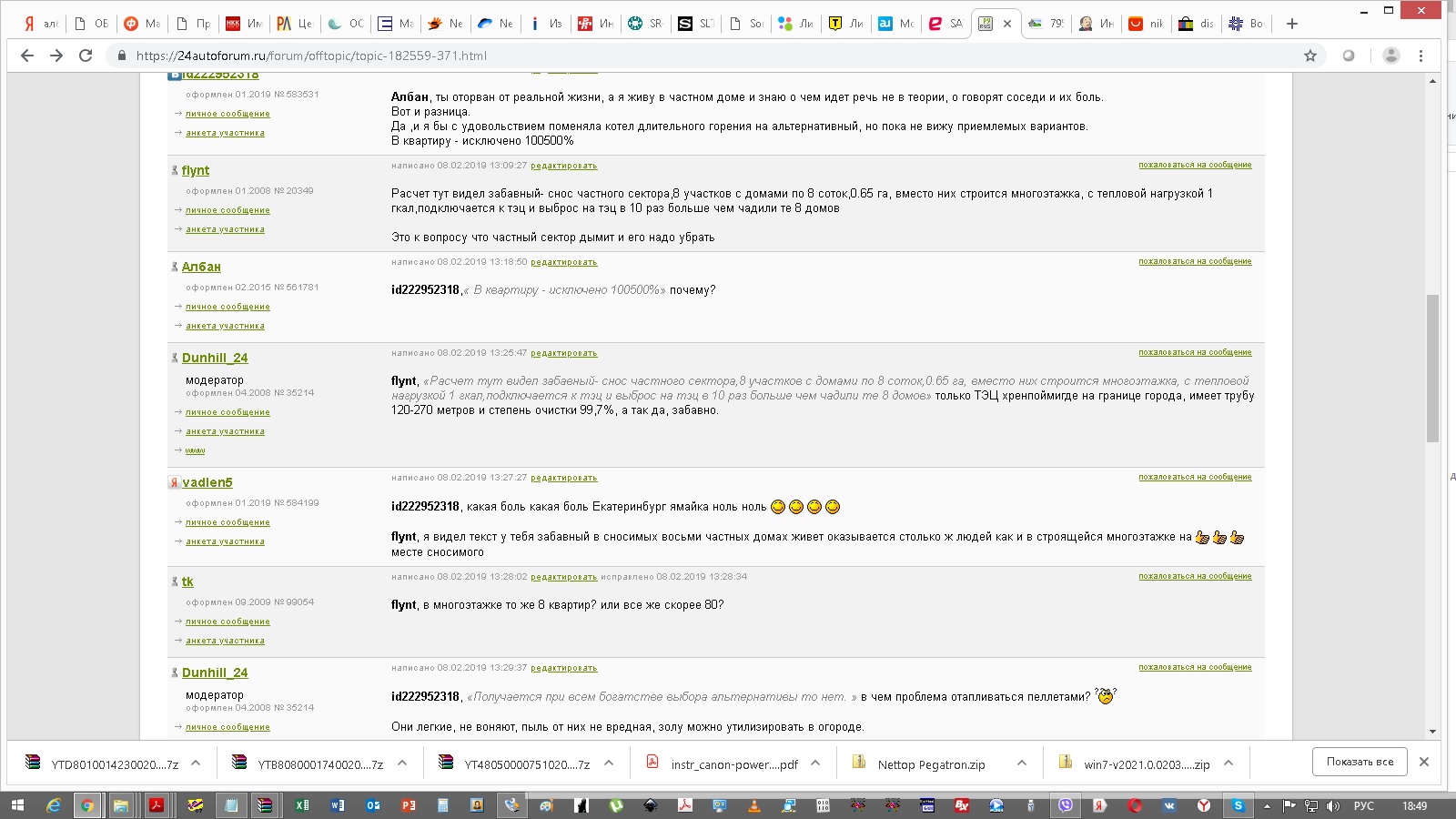1456x819 pixels.
Task: Click the scrollbar down arrow
Action: tap(1432, 732)
